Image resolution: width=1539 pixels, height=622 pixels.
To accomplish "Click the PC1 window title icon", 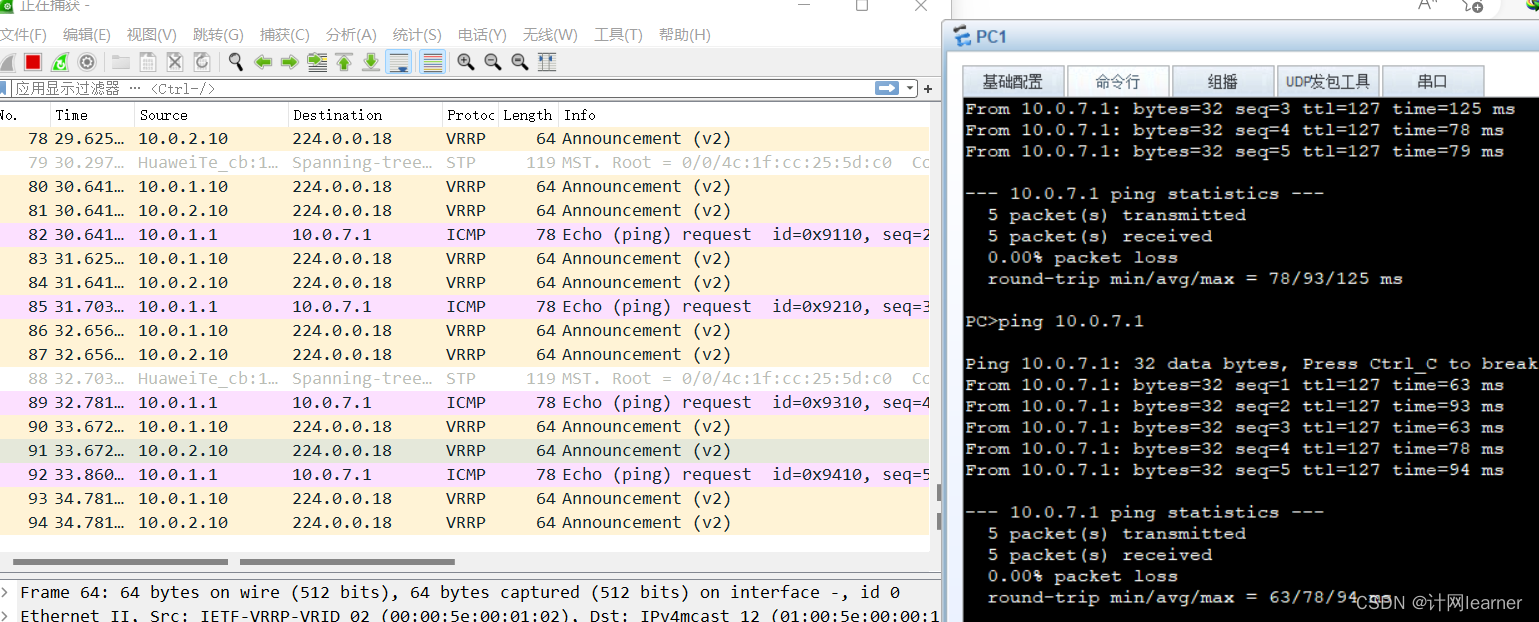I will (963, 37).
